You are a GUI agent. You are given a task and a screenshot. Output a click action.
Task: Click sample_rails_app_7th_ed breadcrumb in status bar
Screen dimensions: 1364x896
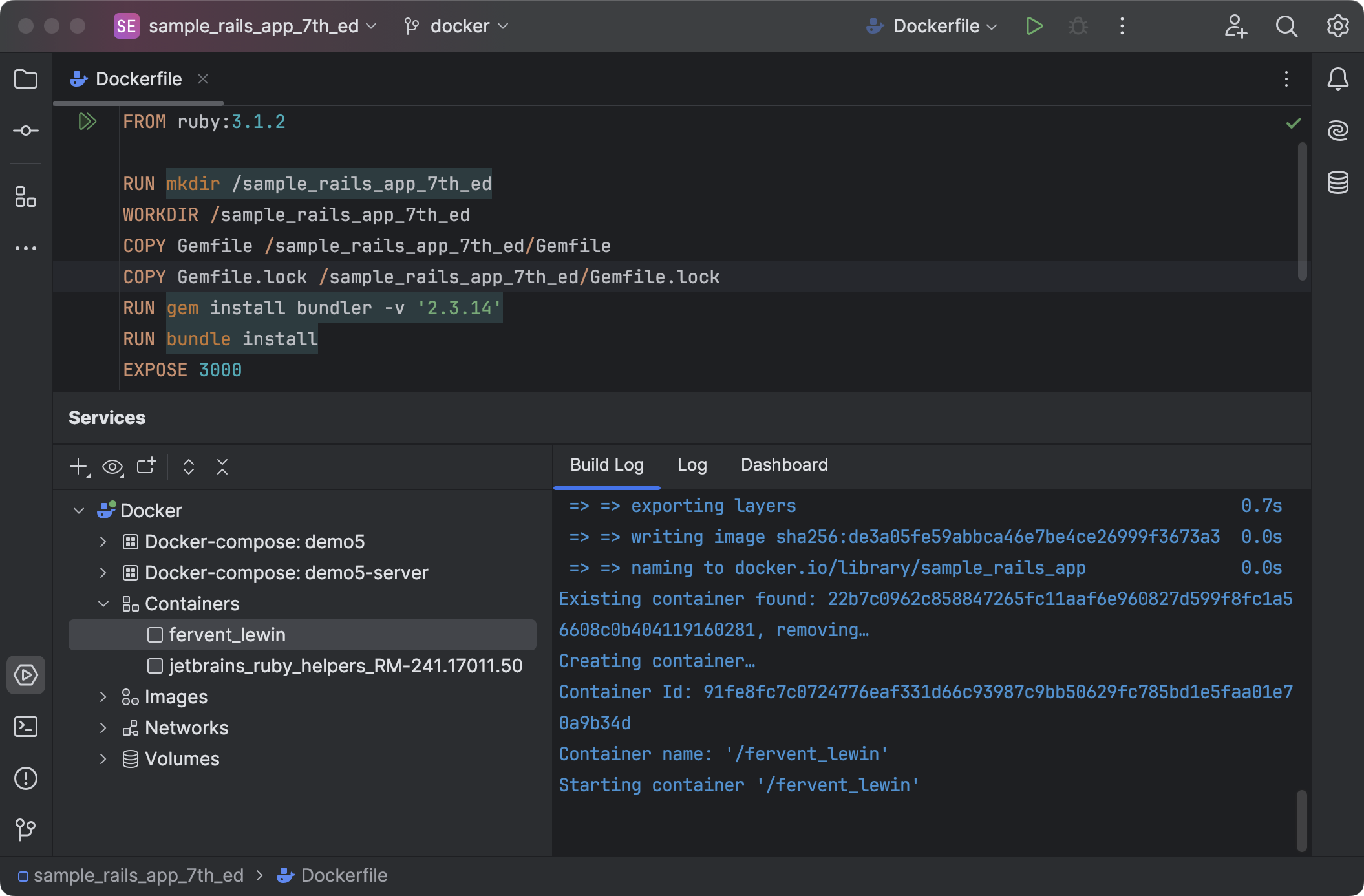tap(138, 875)
